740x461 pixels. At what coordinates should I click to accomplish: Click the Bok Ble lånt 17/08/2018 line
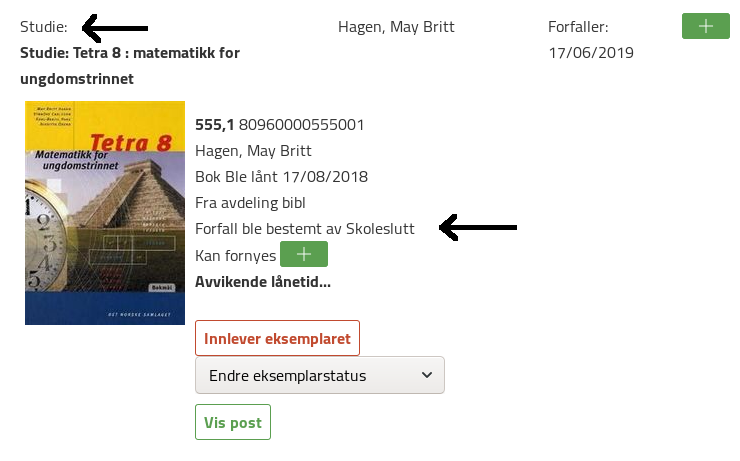[x=282, y=177]
